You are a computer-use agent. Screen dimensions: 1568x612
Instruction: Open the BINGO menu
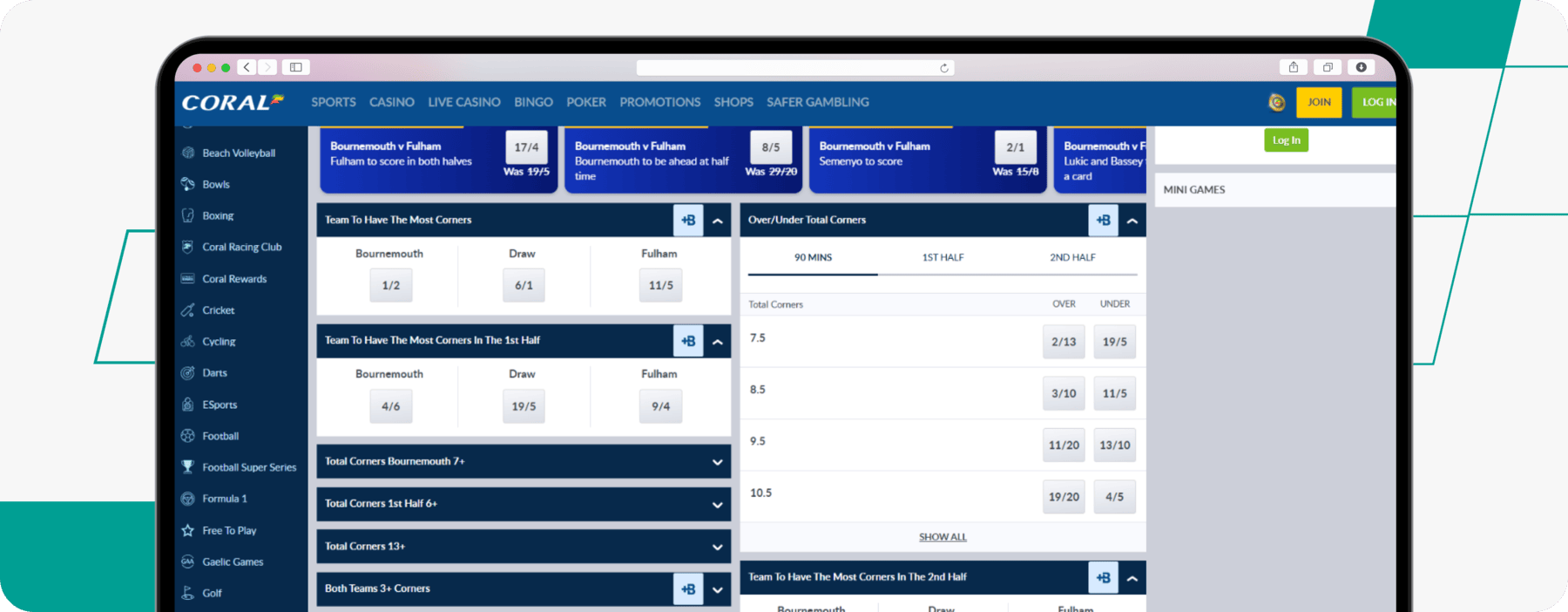click(x=533, y=102)
